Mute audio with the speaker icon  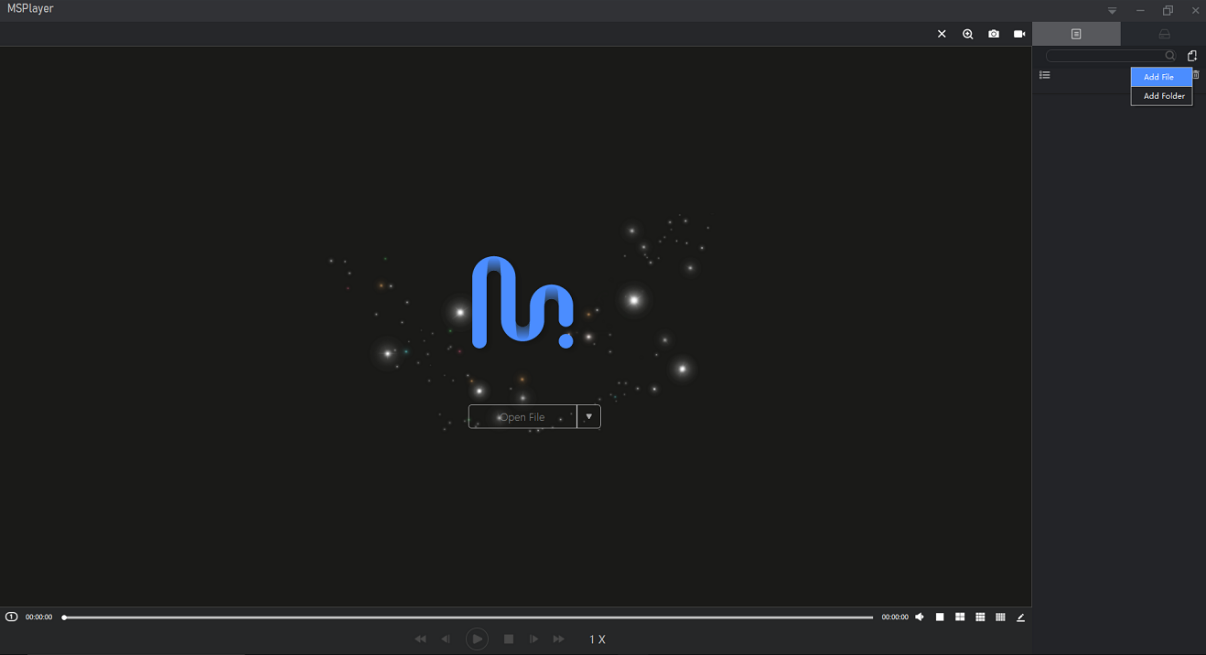click(x=920, y=617)
